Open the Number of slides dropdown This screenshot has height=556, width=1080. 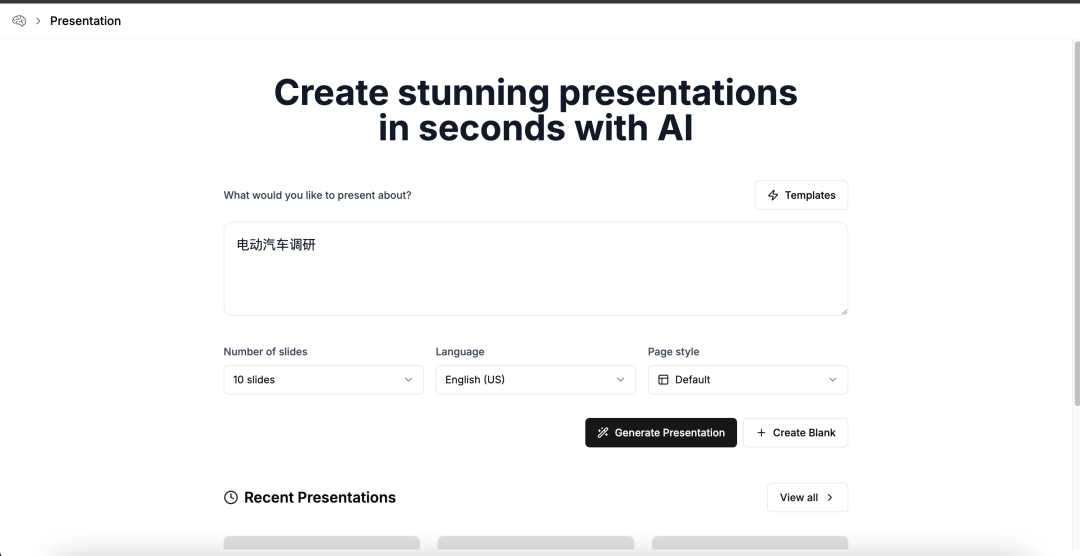(323, 380)
